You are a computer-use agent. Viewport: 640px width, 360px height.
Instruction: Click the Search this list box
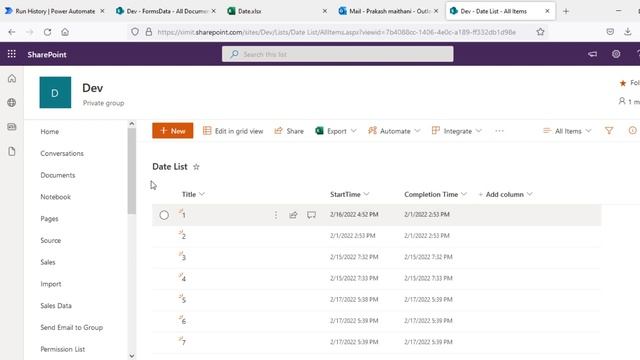pos(338,54)
